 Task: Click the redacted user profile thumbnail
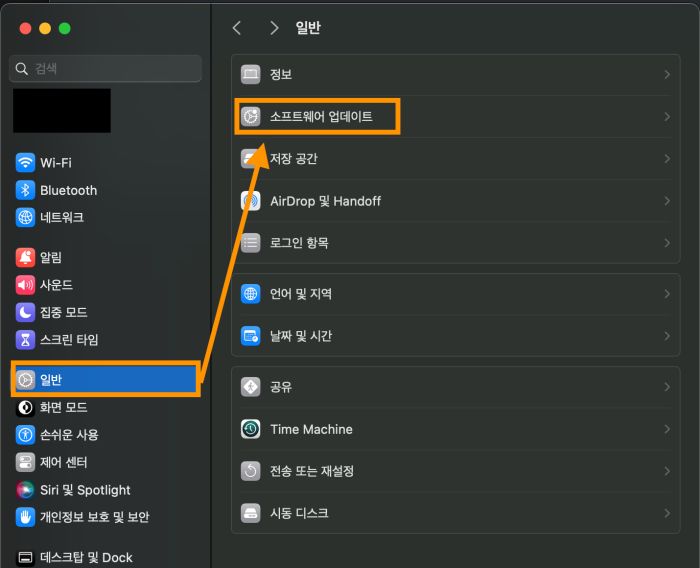pyautogui.click(x=62, y=110)
